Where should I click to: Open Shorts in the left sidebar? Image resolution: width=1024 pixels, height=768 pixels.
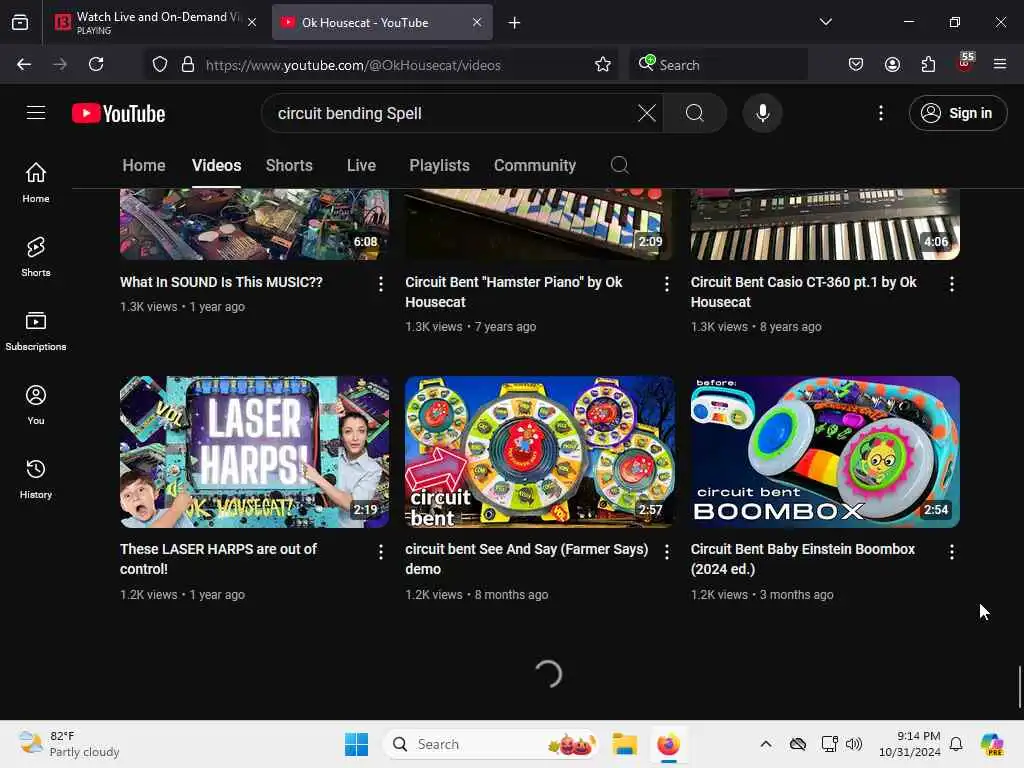pyautogui.click(x=36, y=256)
